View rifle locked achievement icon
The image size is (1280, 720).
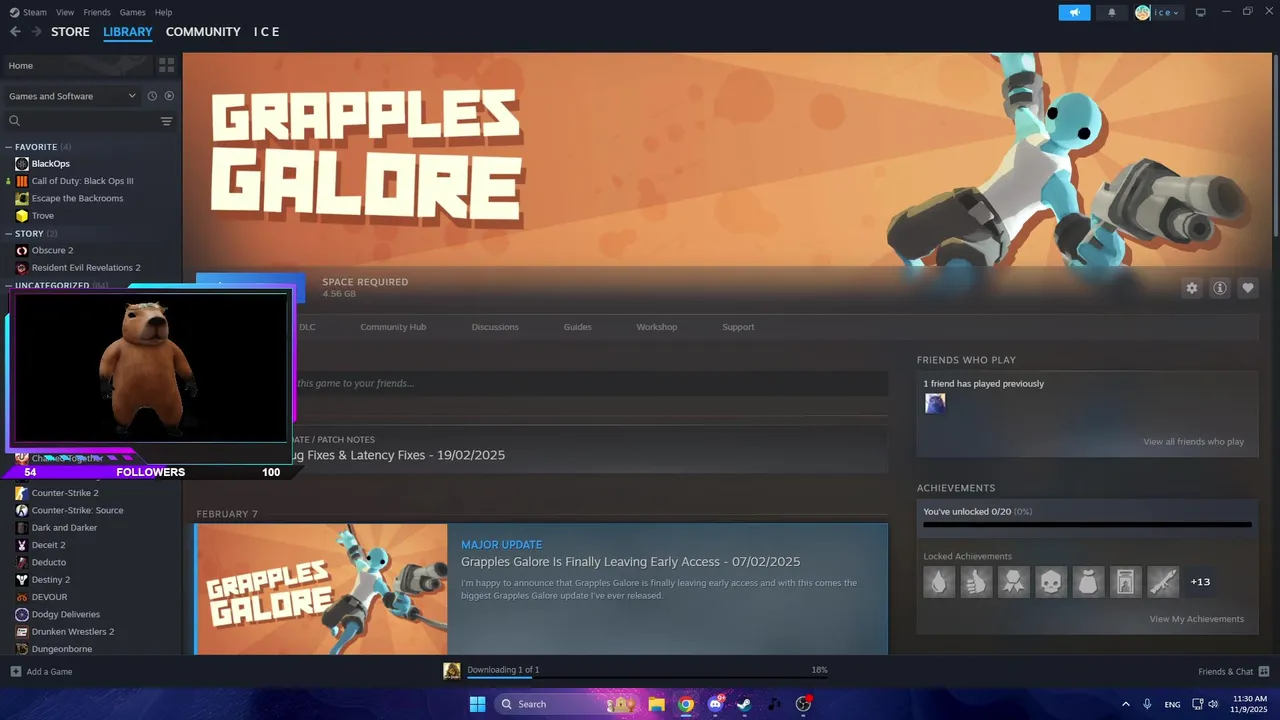(x=1163, y=581)
